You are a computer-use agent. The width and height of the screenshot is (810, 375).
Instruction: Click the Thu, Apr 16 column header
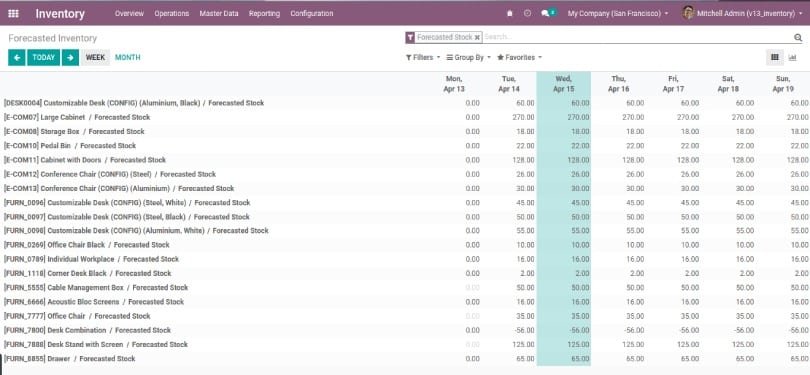point(618,84)
